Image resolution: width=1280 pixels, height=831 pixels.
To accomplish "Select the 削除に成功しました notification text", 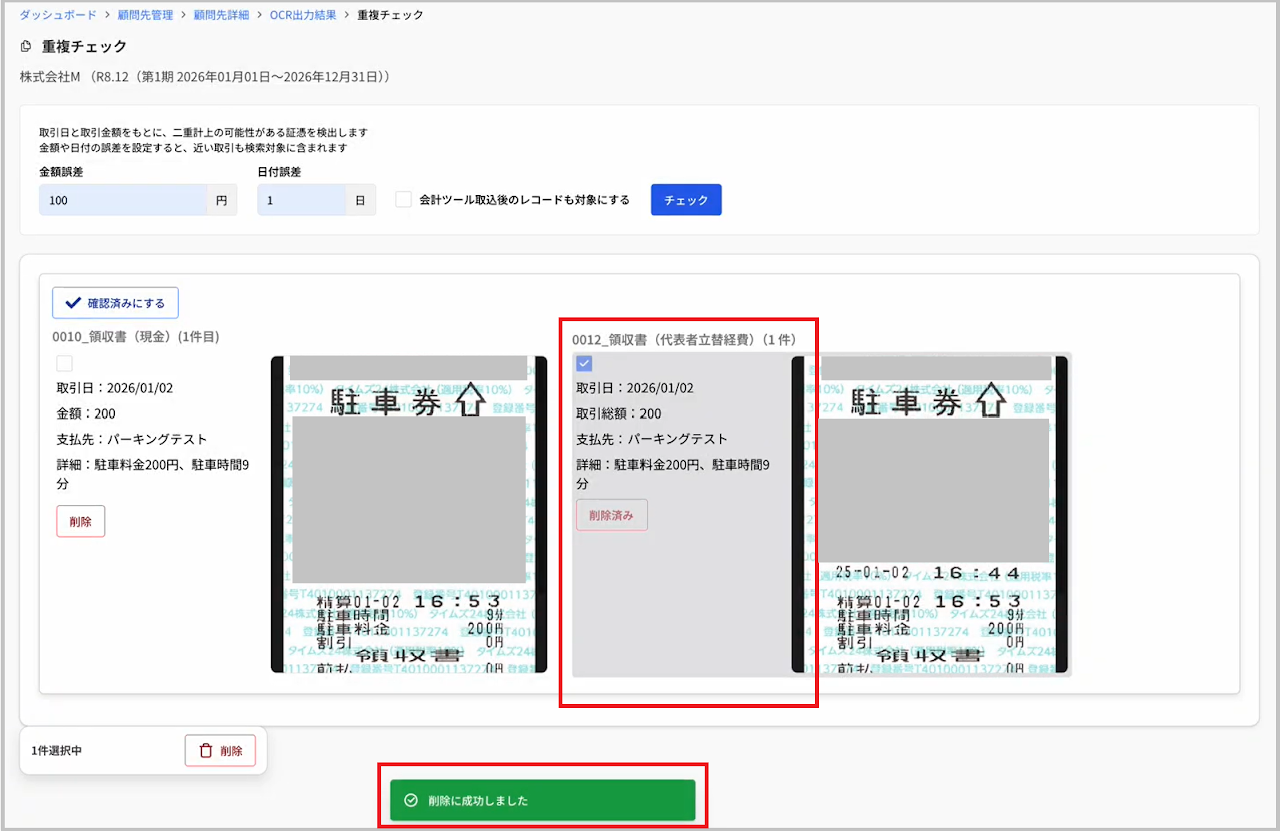I will click(x=478, y=801).
